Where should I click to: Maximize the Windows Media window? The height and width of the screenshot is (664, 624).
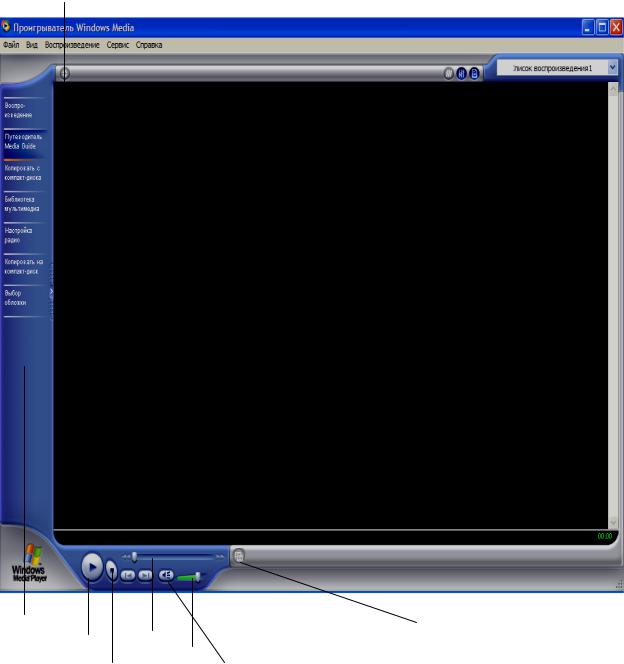[602, 28]
